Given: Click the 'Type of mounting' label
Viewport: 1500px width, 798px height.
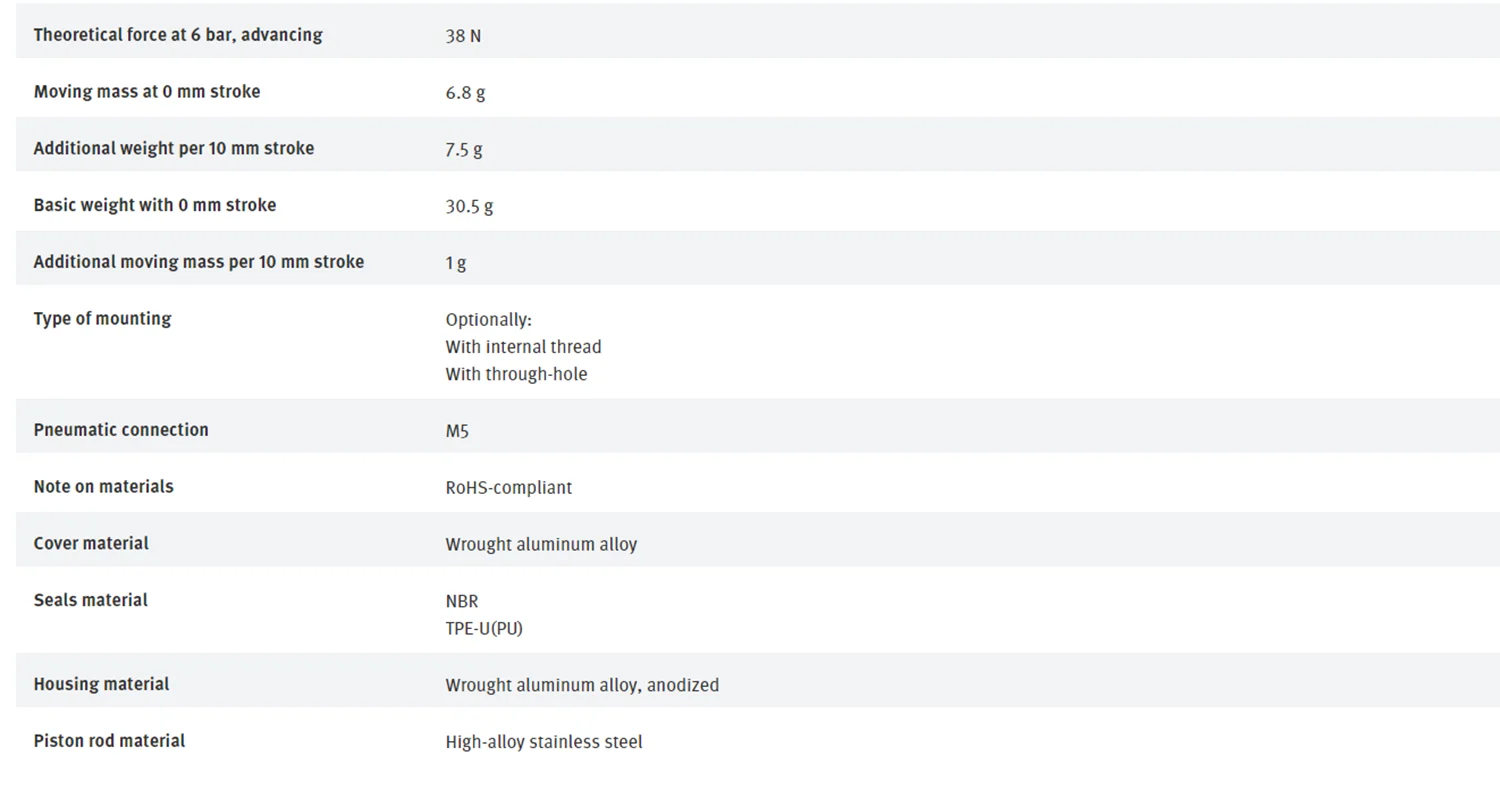Looking at the screenshot, I should tap(102, 319).
